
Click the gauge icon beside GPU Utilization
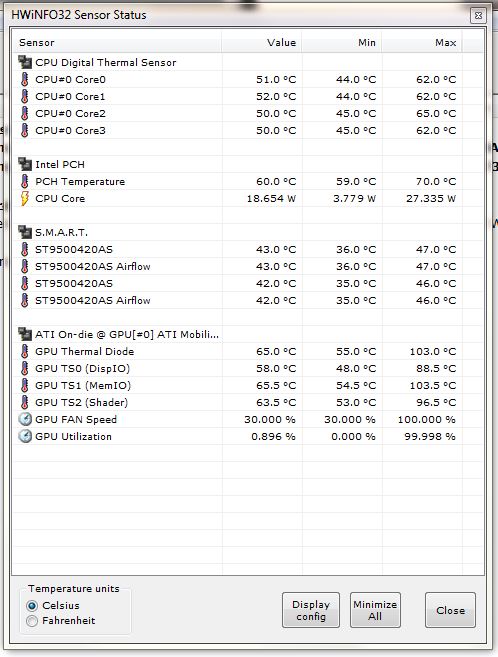click(25, 436)
